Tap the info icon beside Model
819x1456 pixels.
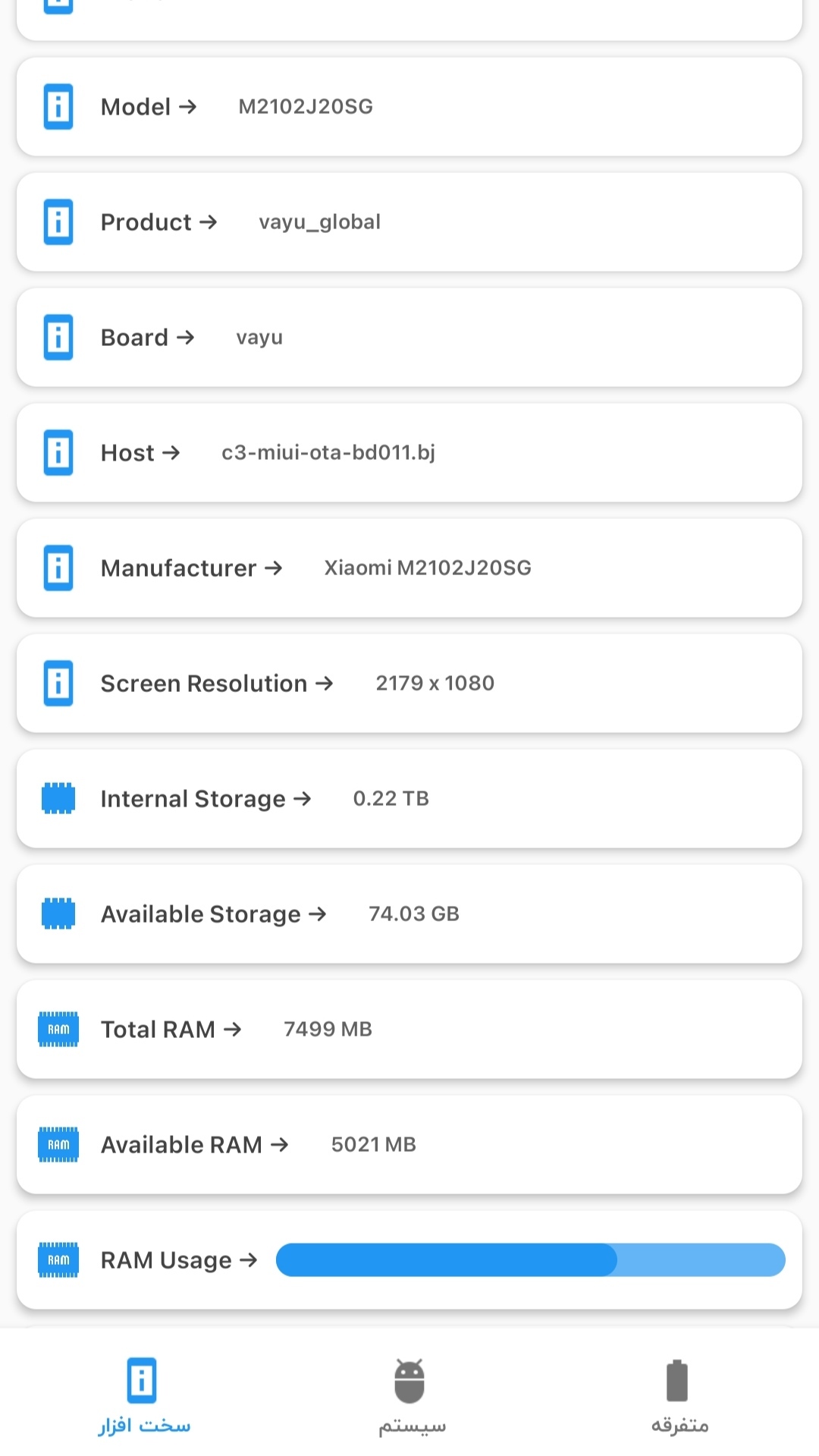(58, 107)
